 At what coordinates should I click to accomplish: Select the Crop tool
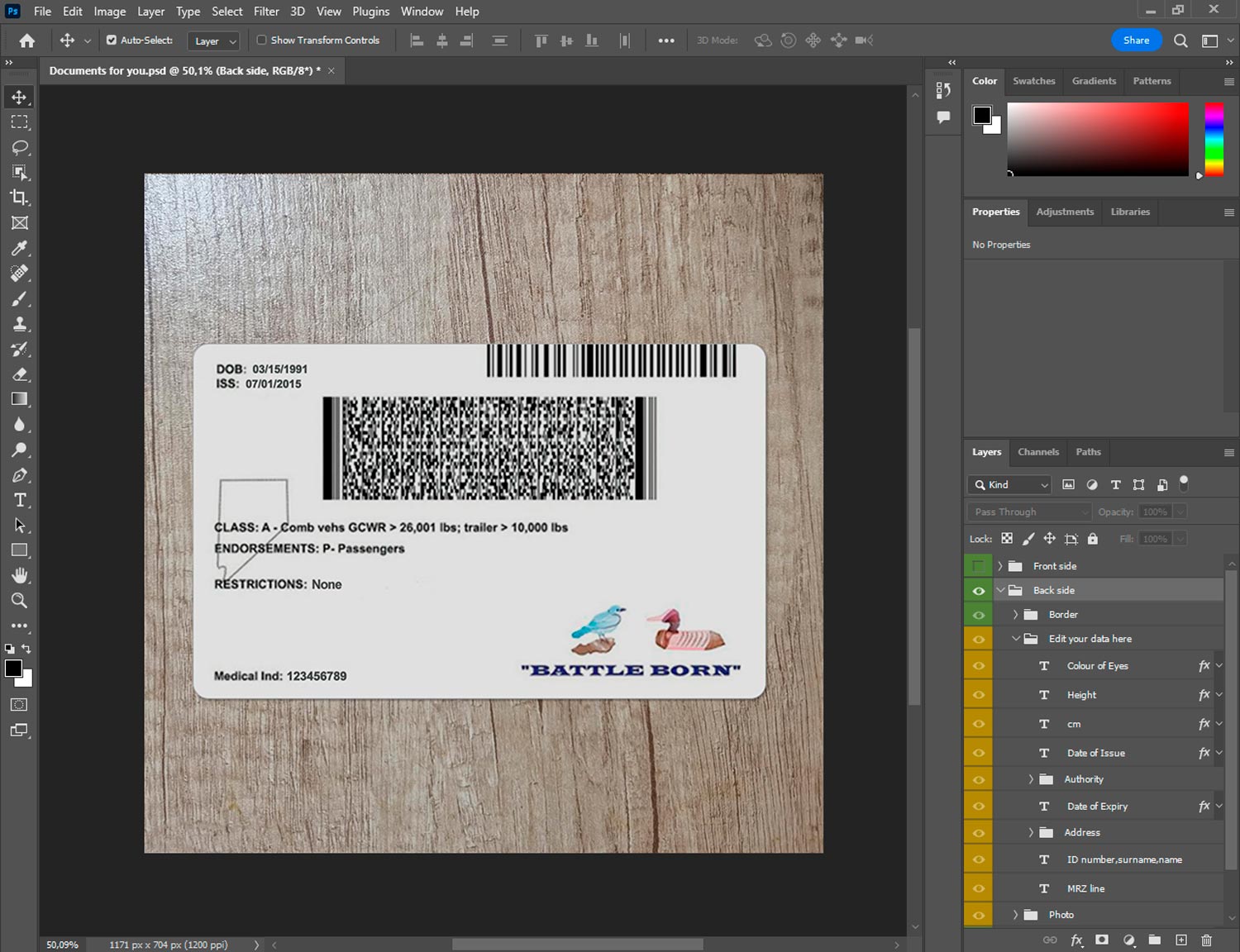point(20,198)
